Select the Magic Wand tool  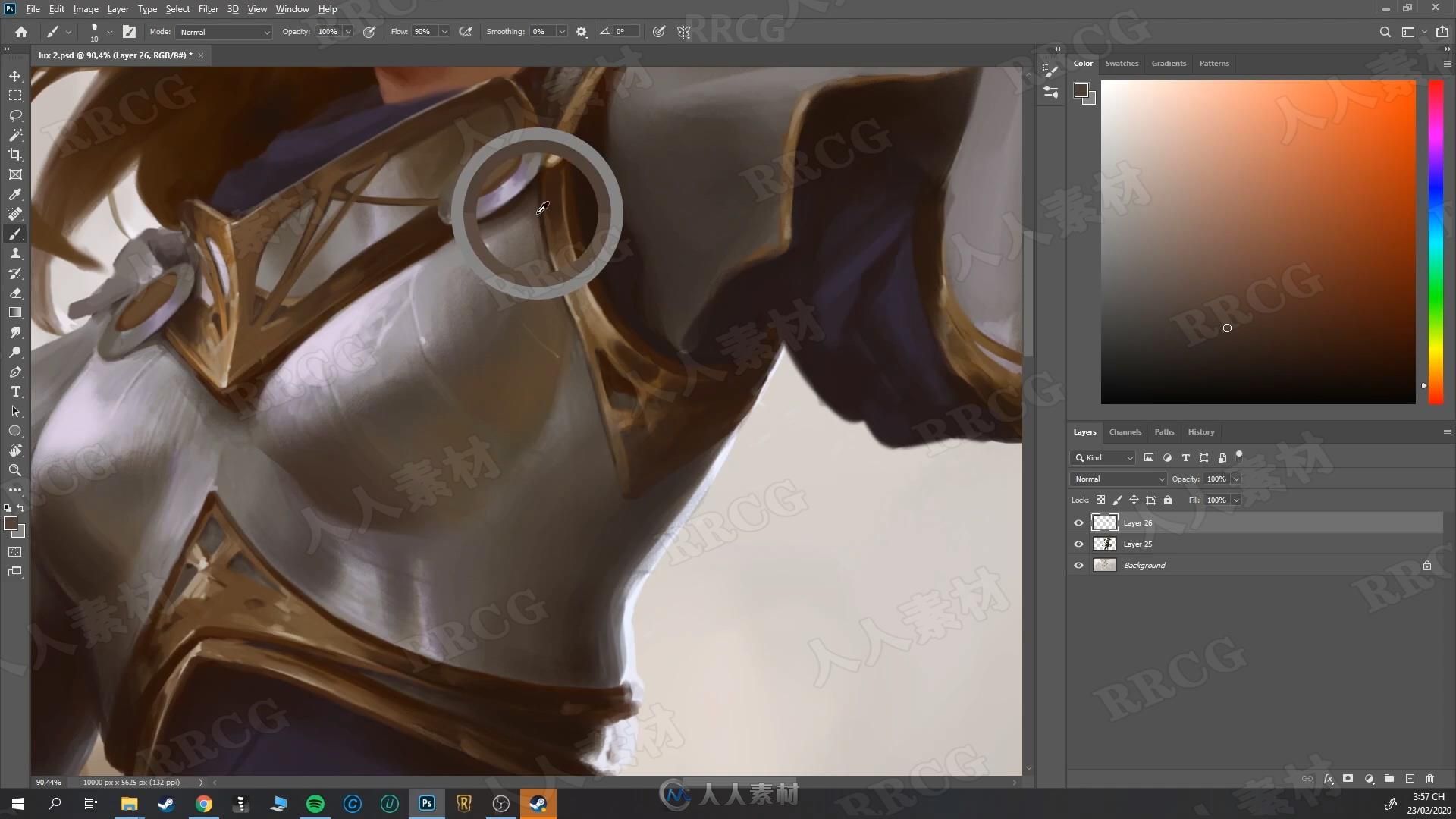click(x=15, y=135)
